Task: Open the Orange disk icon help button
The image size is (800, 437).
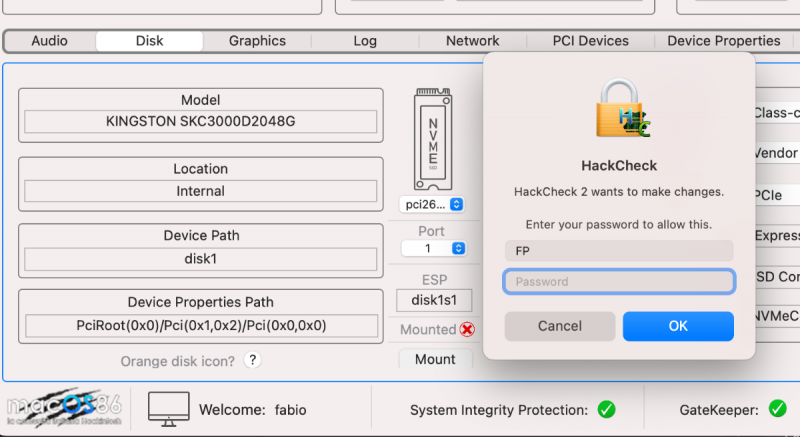Action: click(x=252, y=360)
